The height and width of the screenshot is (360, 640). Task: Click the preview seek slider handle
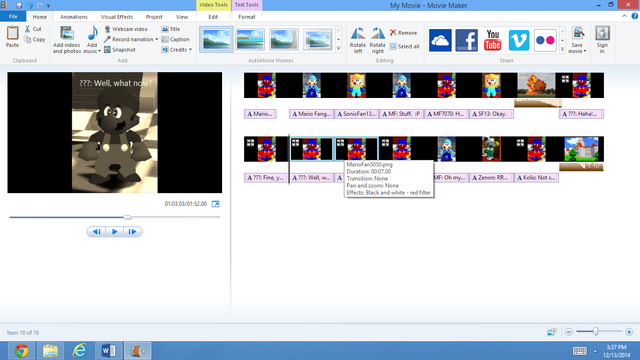[x=127, y=217]
